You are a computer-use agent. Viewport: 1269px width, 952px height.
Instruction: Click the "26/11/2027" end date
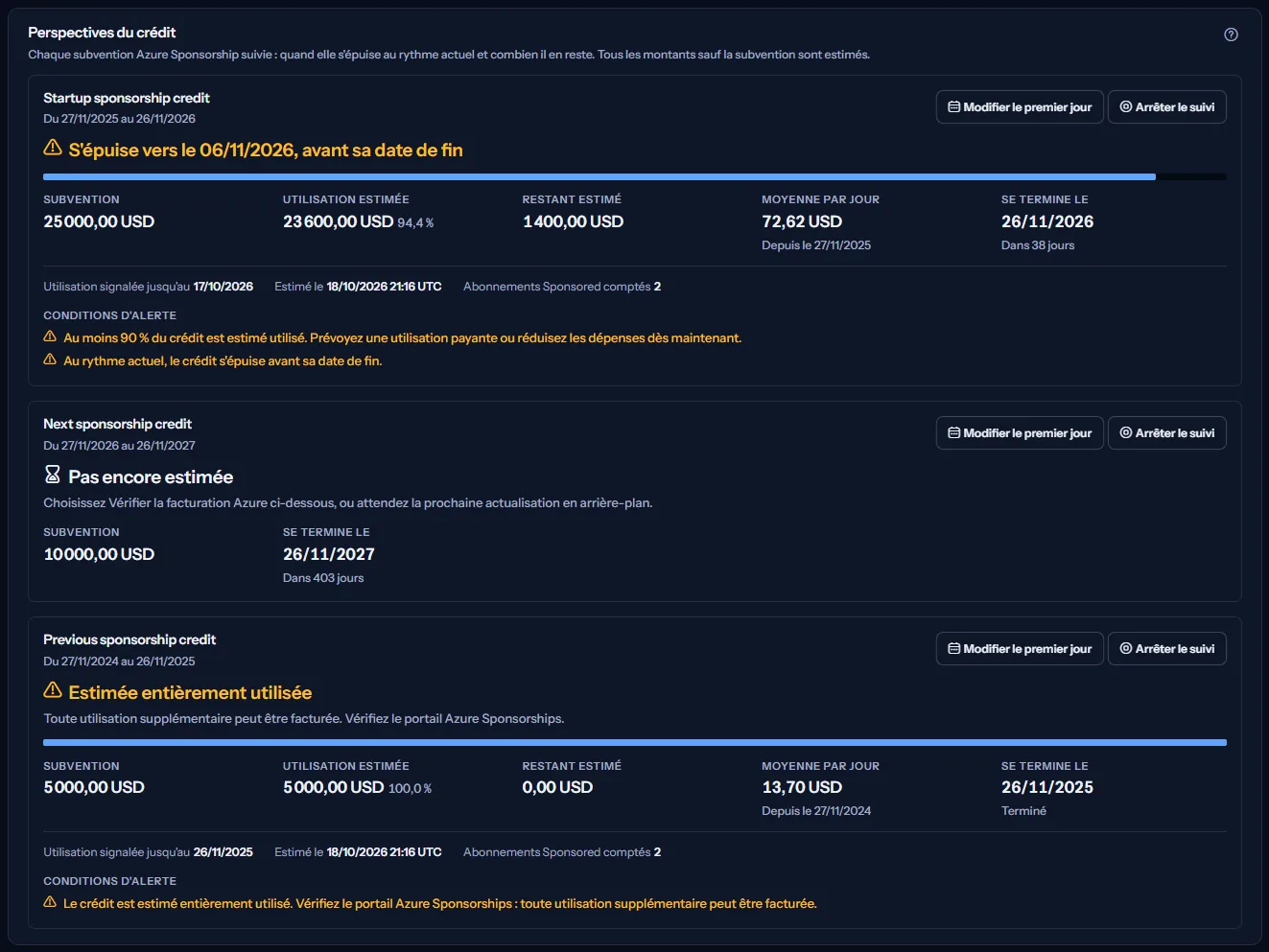pos(329,554)
